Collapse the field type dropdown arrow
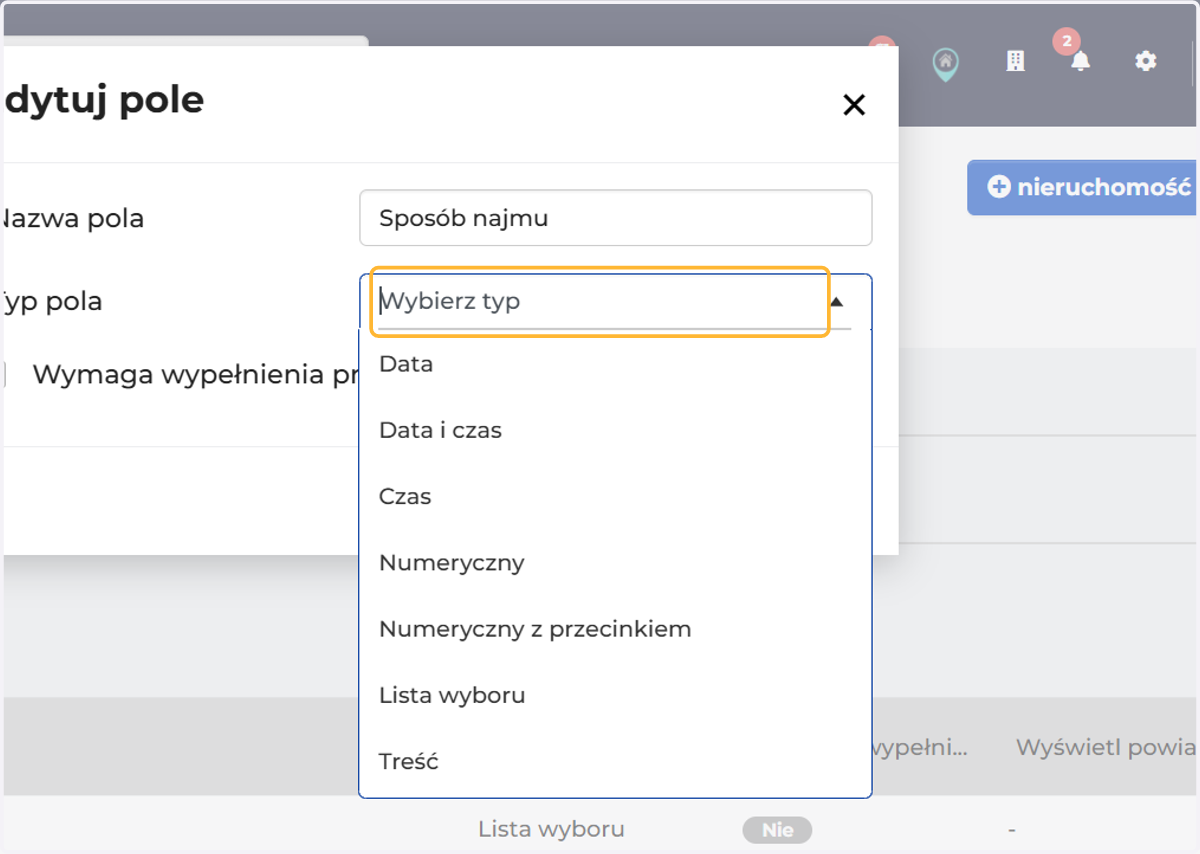1200x854 pixels. (x=837, y=301)
